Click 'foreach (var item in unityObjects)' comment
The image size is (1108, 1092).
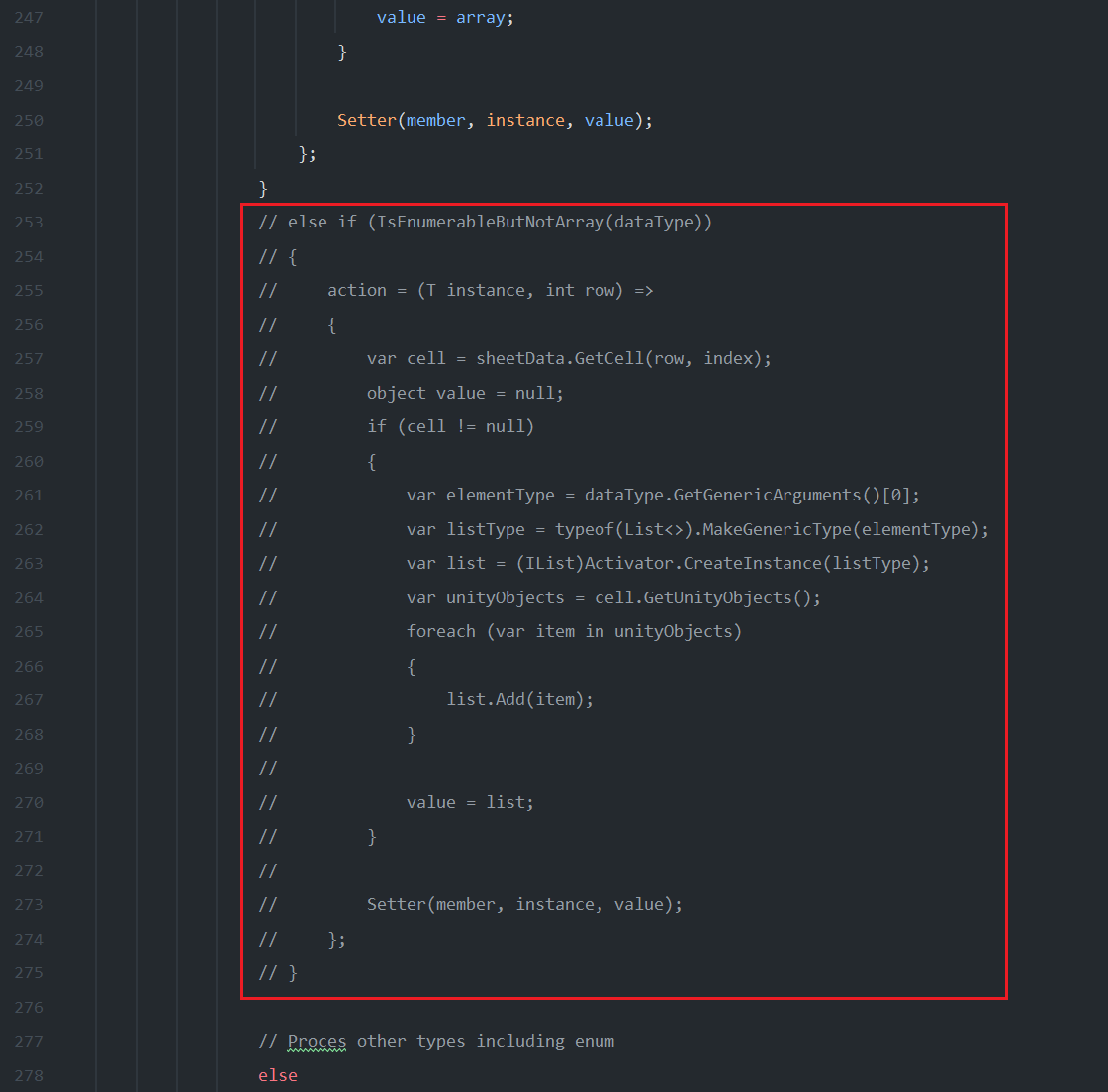(x=574, y=631)
